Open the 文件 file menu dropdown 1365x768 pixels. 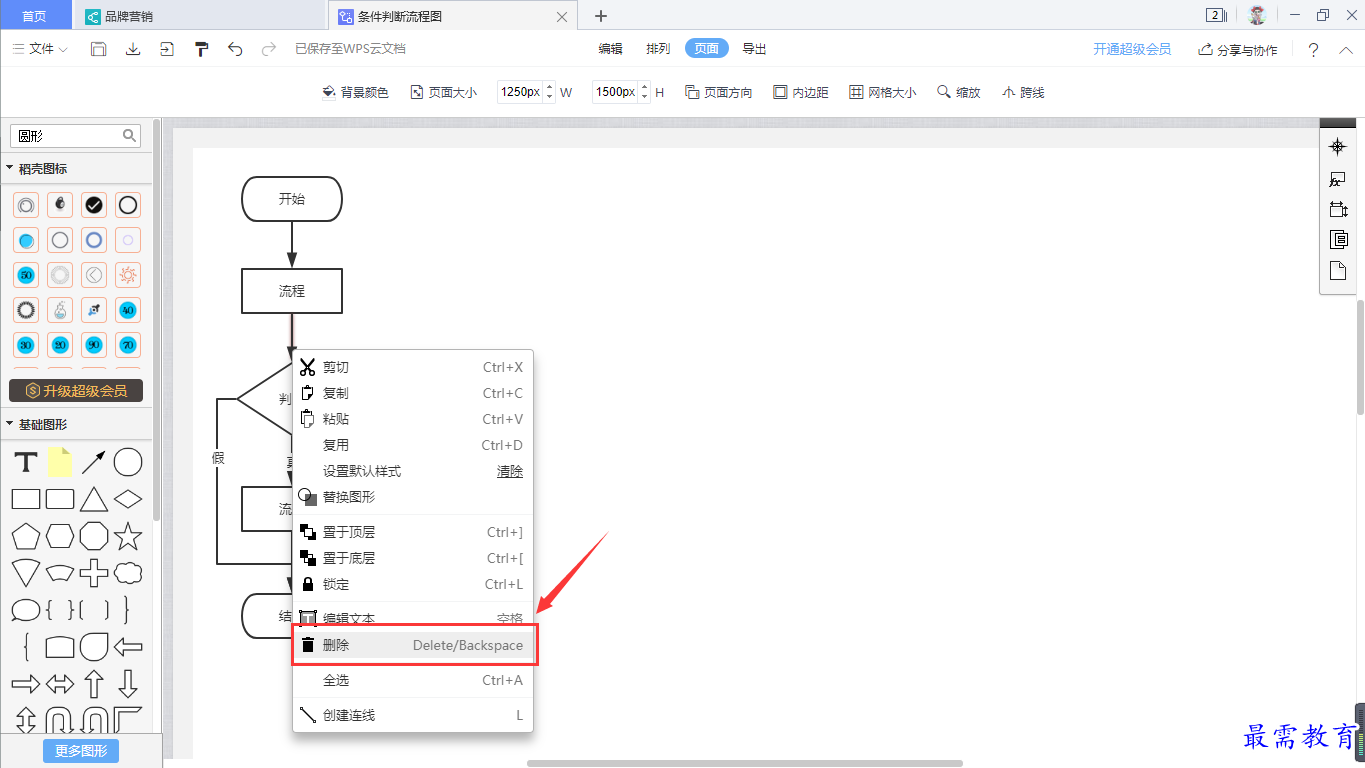40,49
